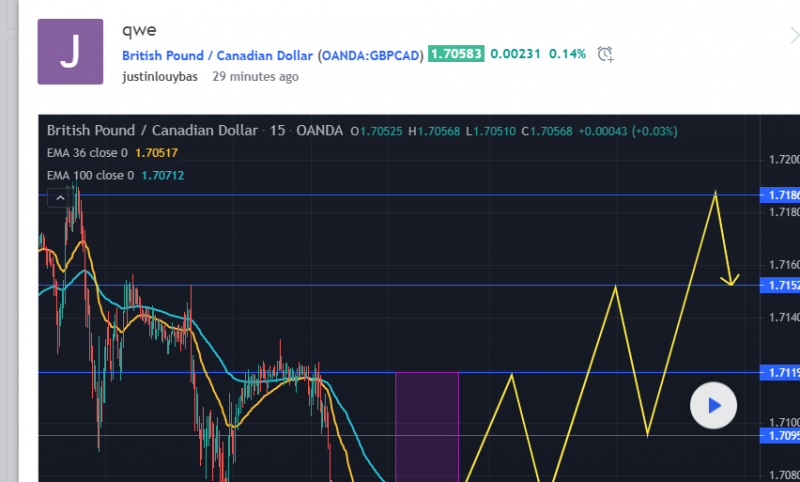Click the alarm clock alert icon
This screenshot has height=482, width=800.
tap(605, 54)
